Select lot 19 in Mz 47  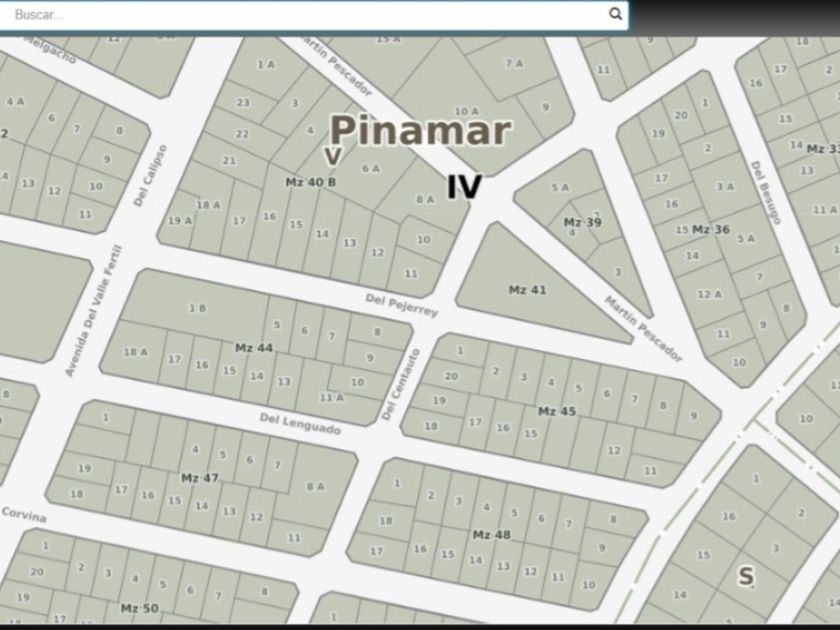click(x=84, y=468)
